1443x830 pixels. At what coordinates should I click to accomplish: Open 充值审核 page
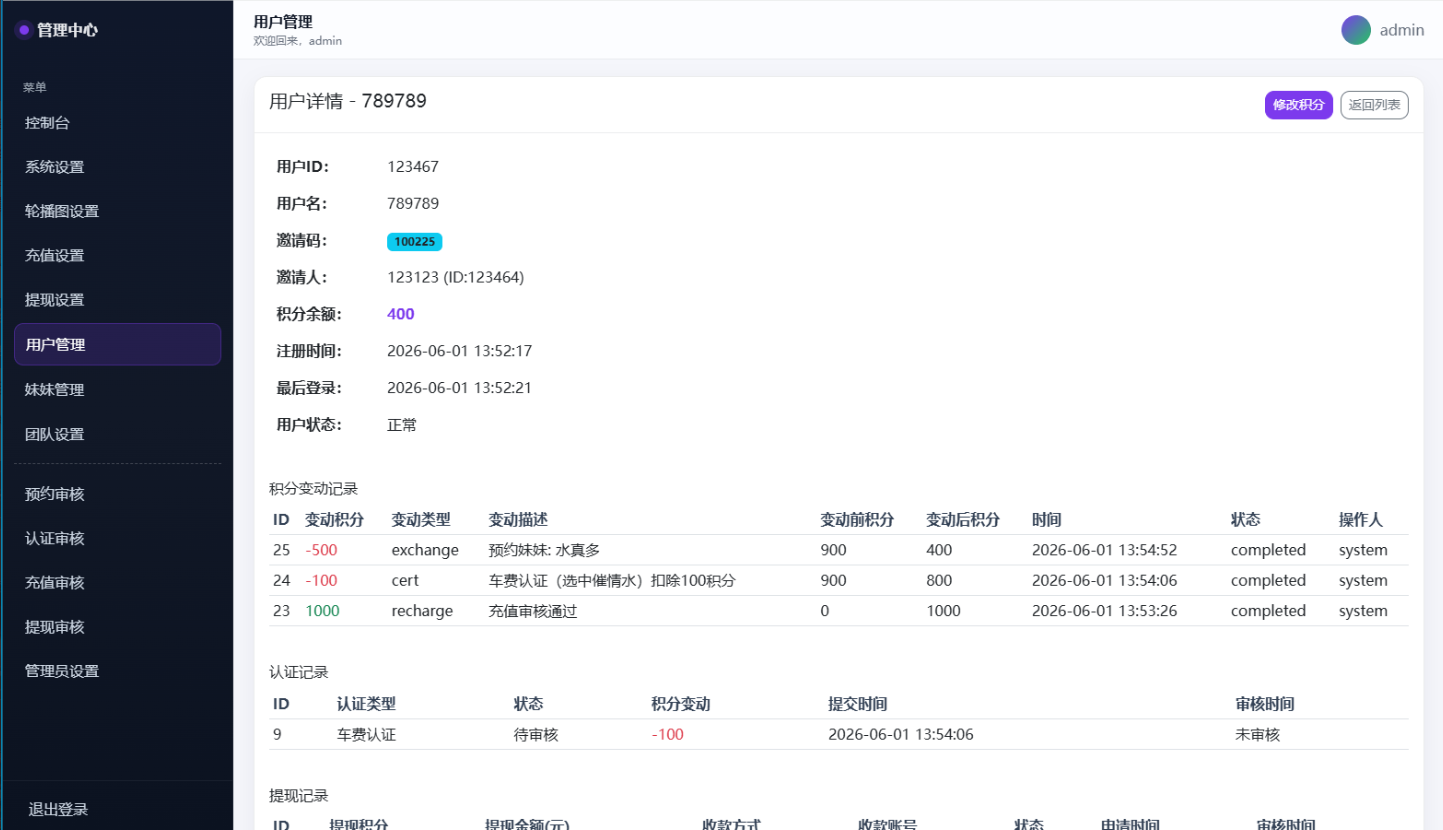[x=117, y=582]
